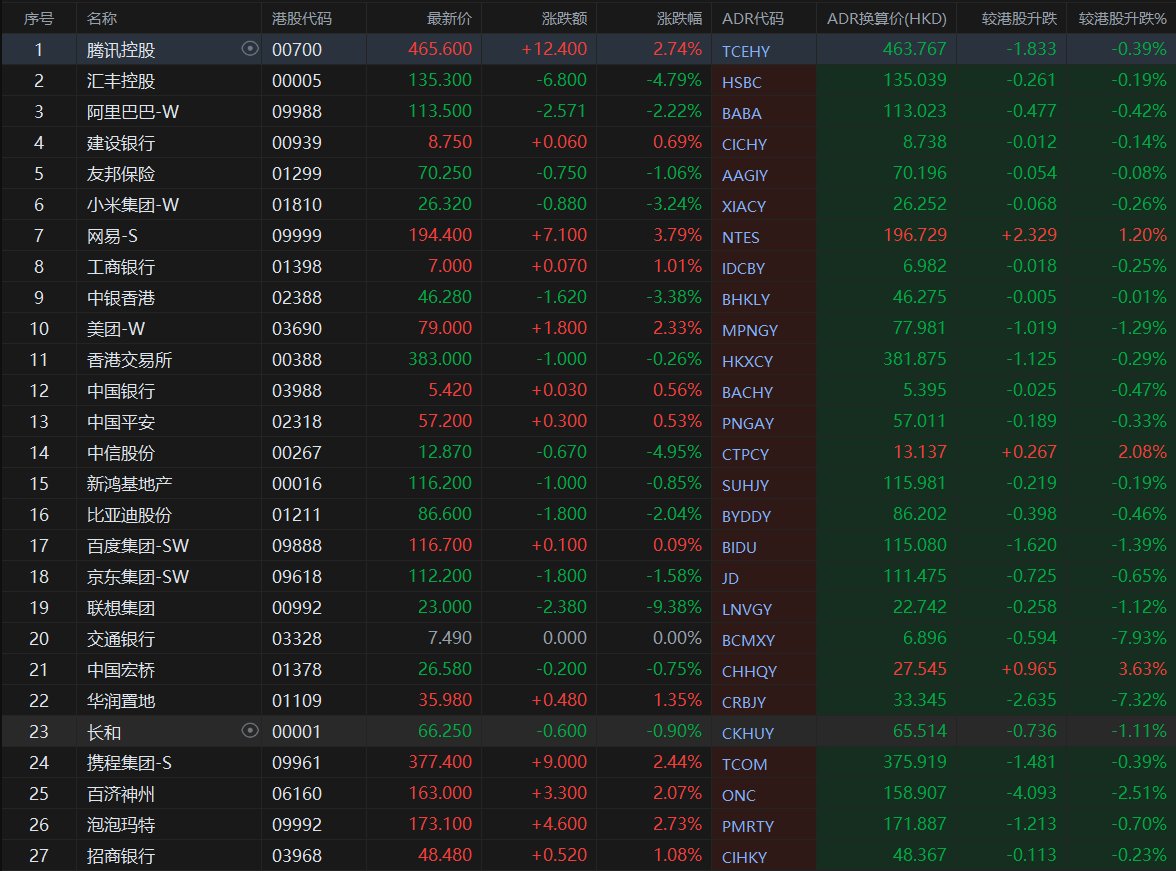Viewport: 1176px width, 871px height.
Task: Sort by 最新价 column header
Action: [x=449, y=18]
